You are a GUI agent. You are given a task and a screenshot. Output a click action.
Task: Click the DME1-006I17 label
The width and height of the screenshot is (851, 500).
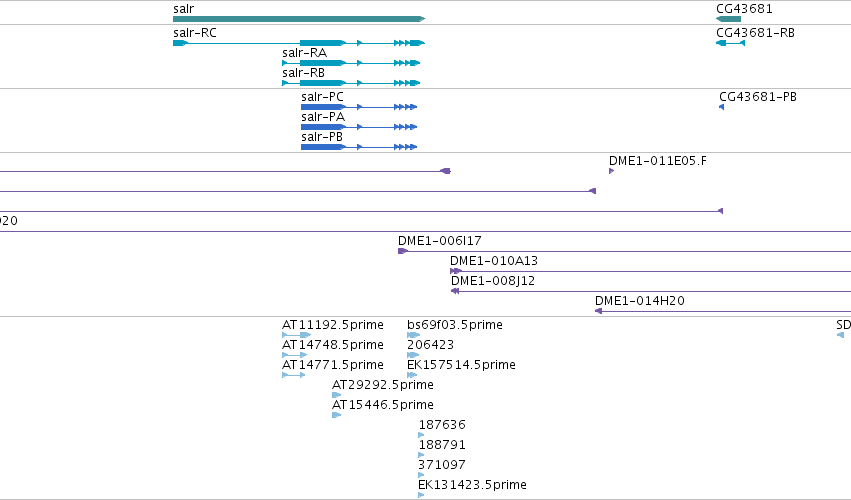click(x=440, y=240)
